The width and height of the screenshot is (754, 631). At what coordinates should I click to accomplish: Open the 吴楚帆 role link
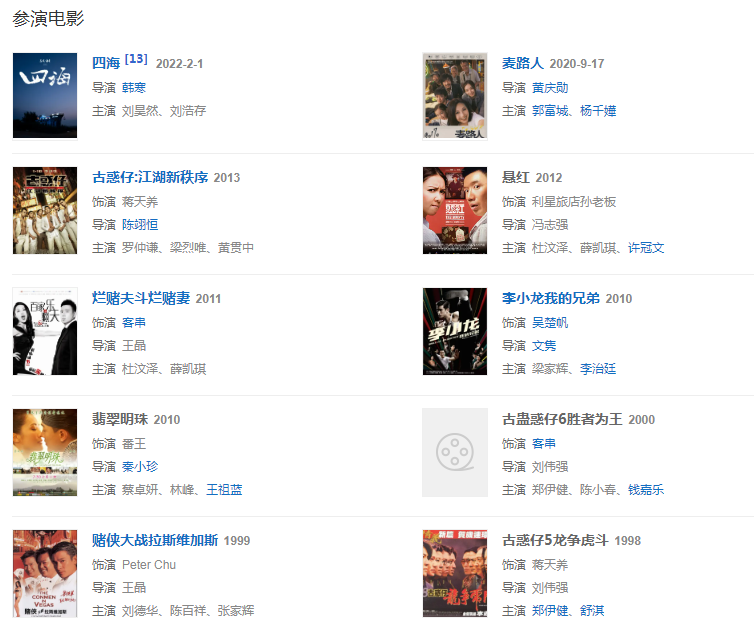point(550,323)
